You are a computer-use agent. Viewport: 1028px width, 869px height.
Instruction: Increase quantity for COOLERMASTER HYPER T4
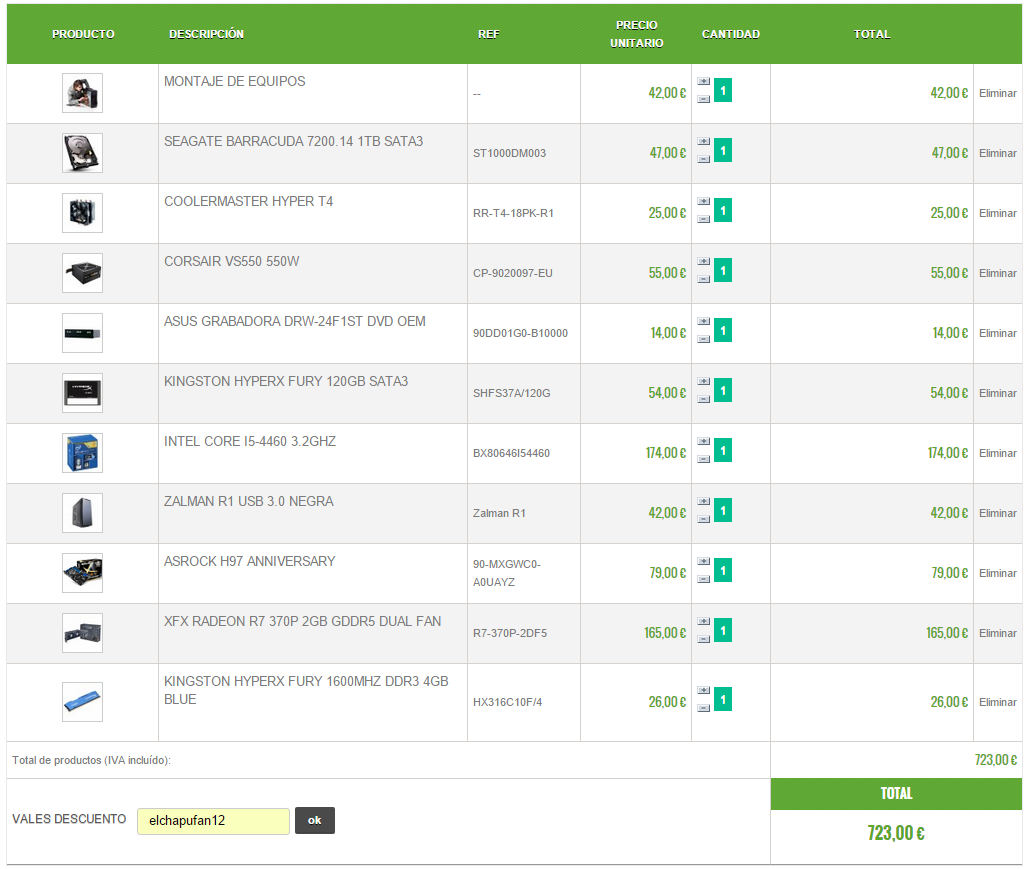(703, 202)
